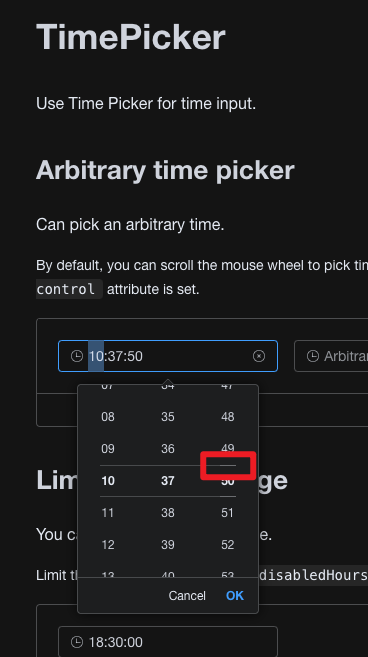Viewport: 368px width, 657px height.
Task: Focus the 10:37:50 time input field
Action: point(168,356)
